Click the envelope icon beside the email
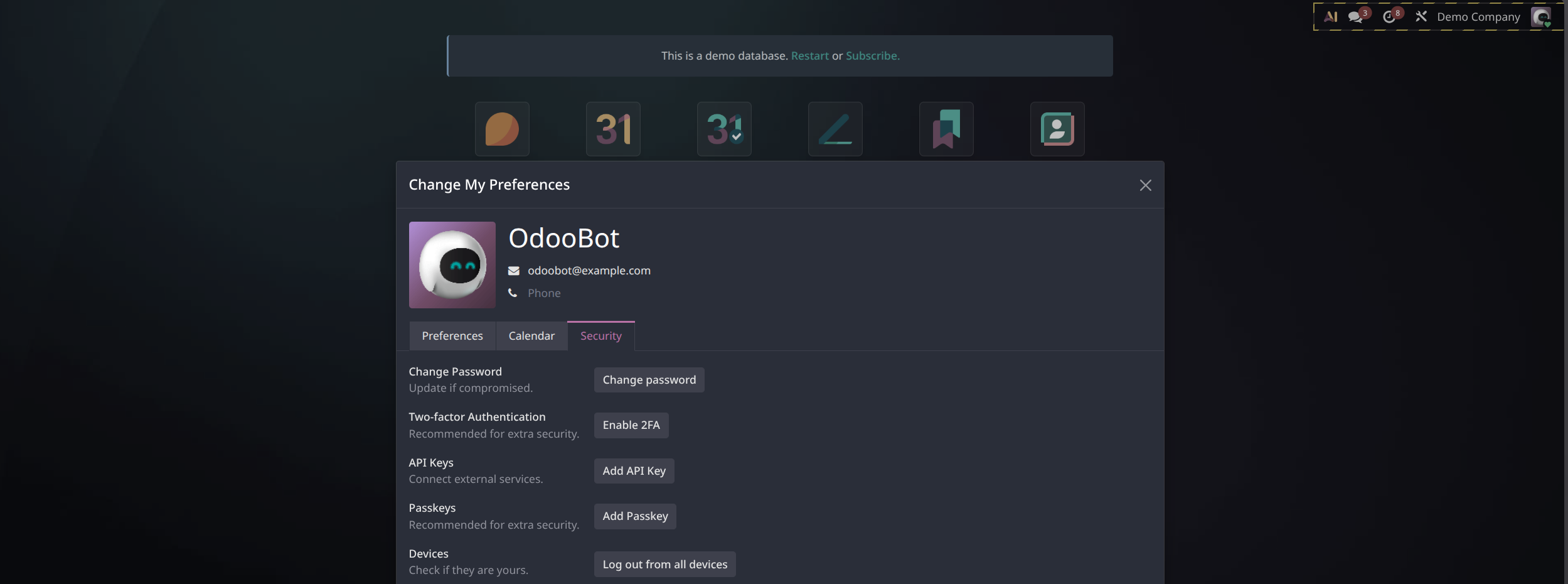Screen dimensions: 1568x584 [x=513, y=271]
